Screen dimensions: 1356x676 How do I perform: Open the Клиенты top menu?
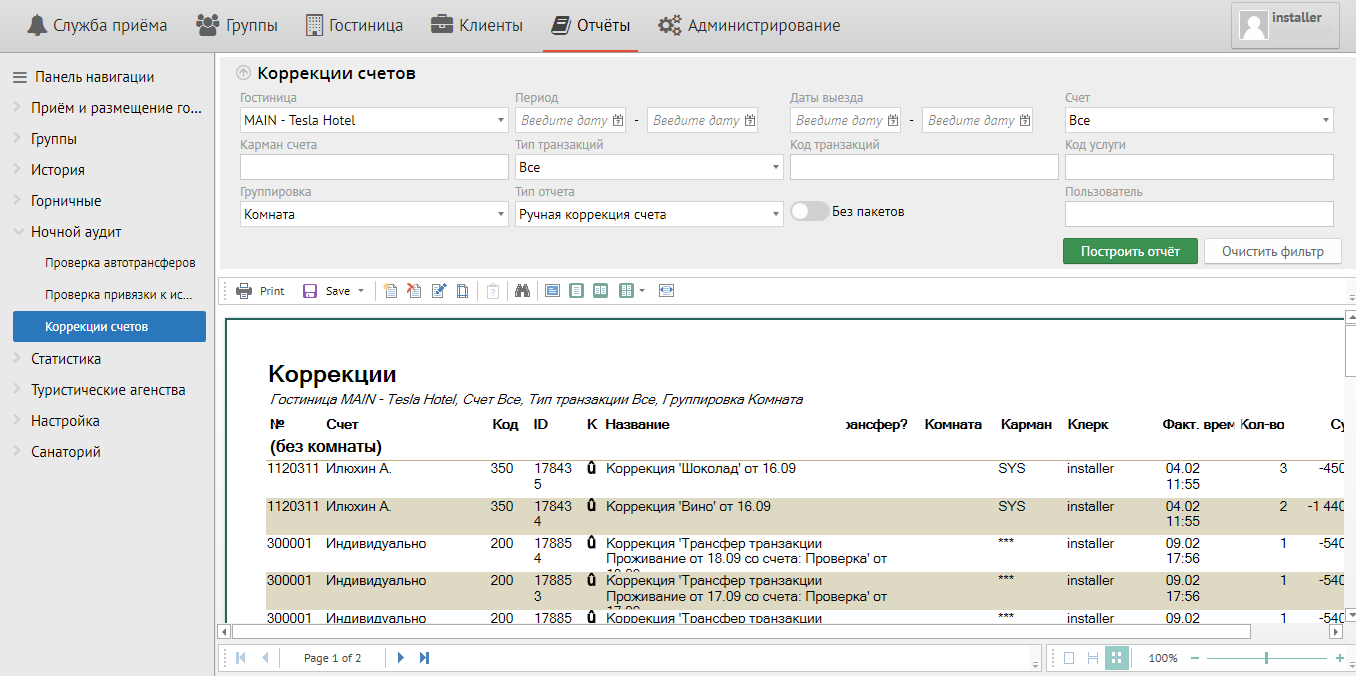pyautogui.click(x=477, y=25)
